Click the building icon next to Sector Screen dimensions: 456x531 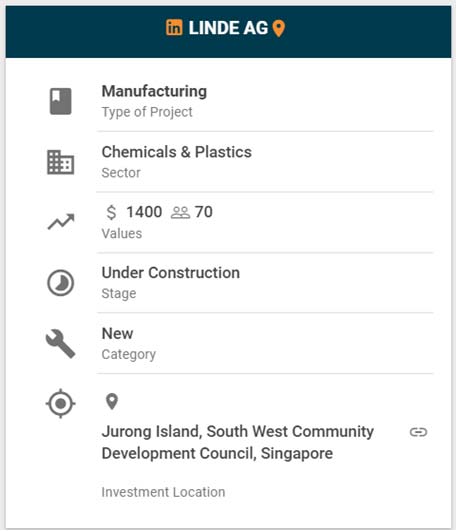tap(61, 162)
